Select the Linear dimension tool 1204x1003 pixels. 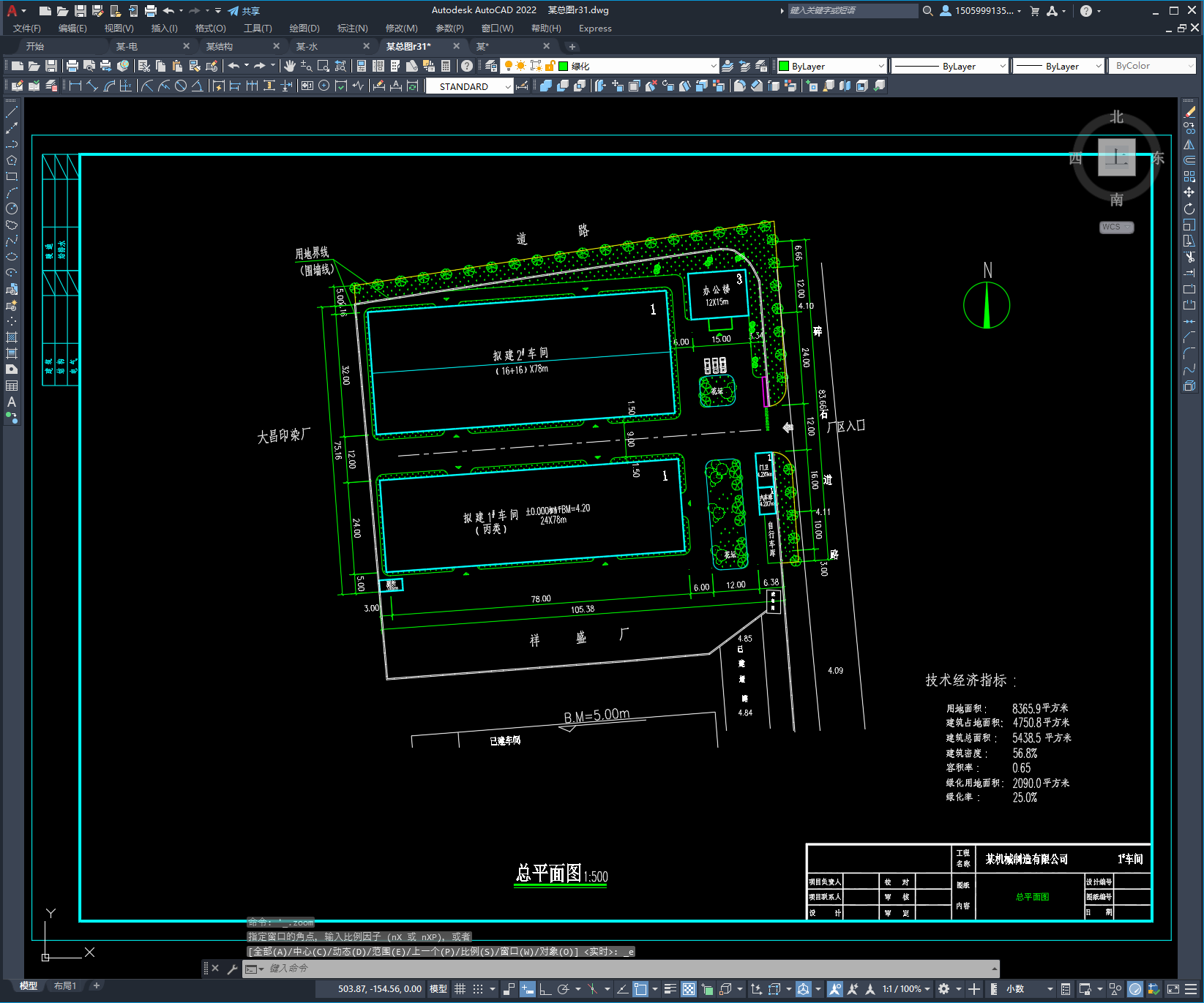tap(75, 86)
